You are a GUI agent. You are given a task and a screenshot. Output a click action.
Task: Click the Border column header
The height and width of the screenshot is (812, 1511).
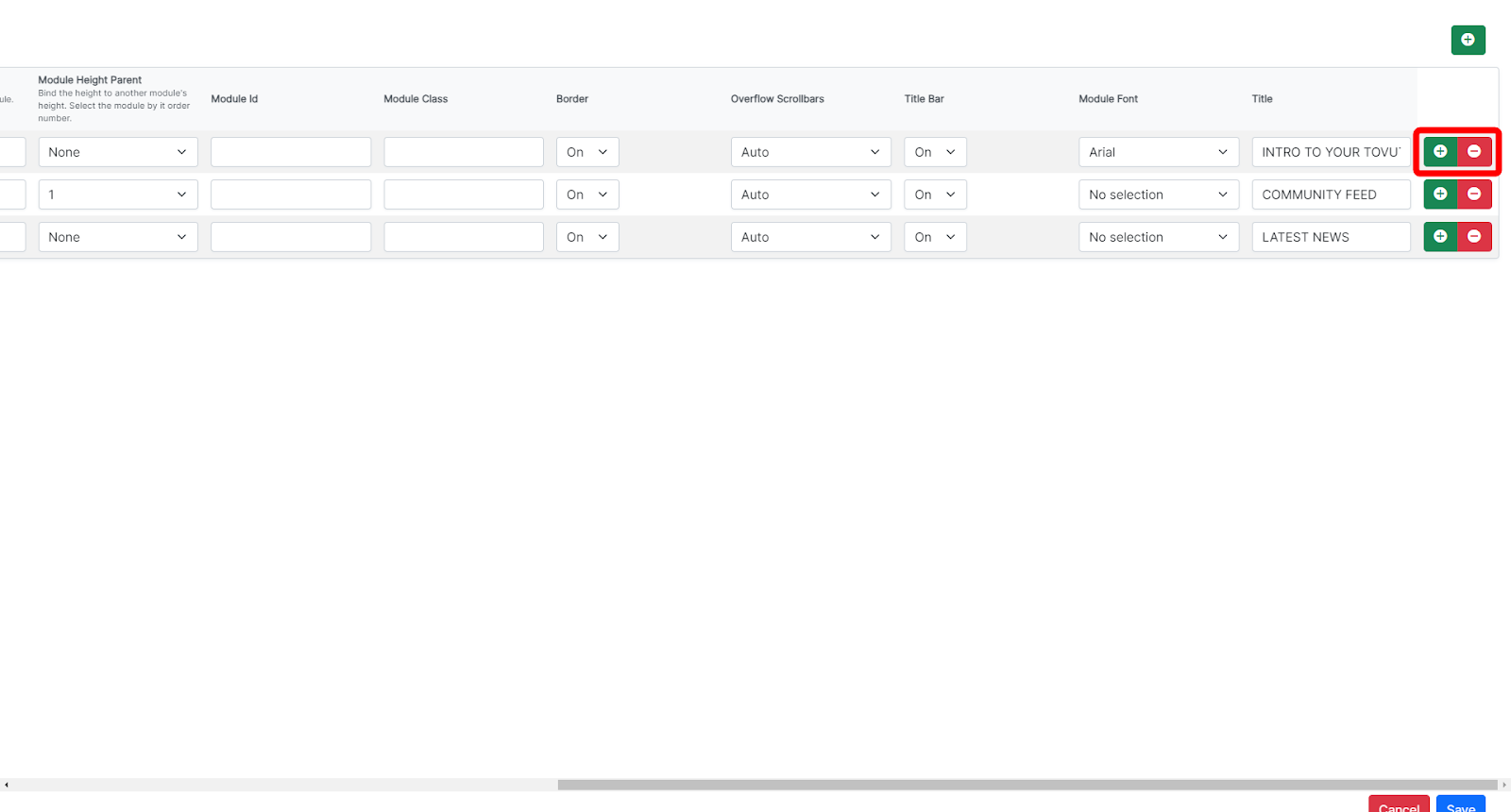point(572,99)
